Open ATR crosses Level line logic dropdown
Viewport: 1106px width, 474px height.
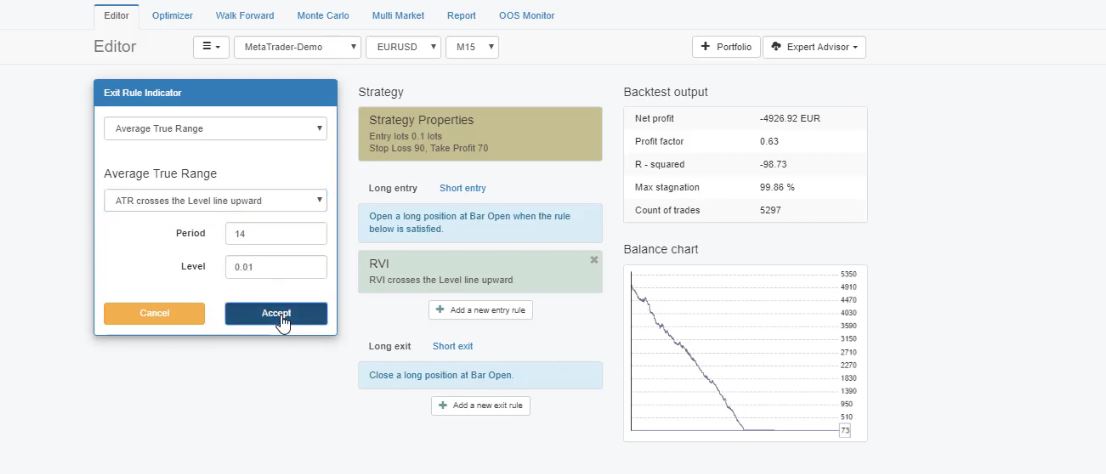pyautogui.click(x=215, y=201)
